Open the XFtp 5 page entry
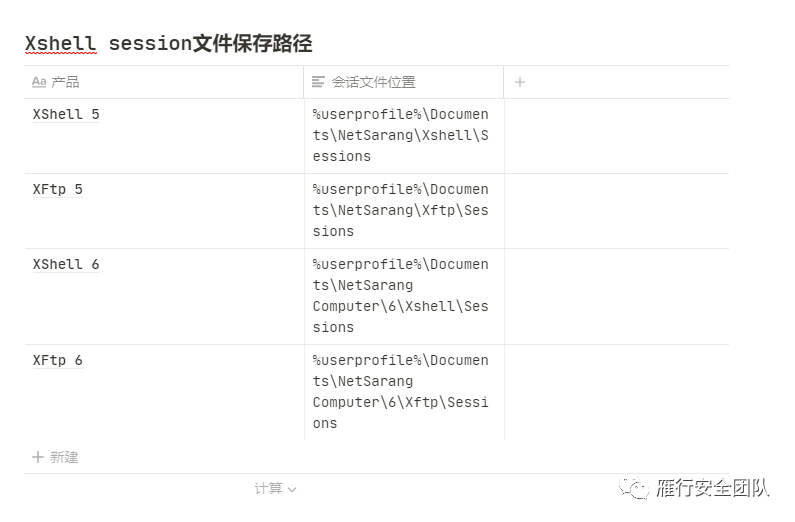This screenshot has width=795, height=522. click(57, 190)
